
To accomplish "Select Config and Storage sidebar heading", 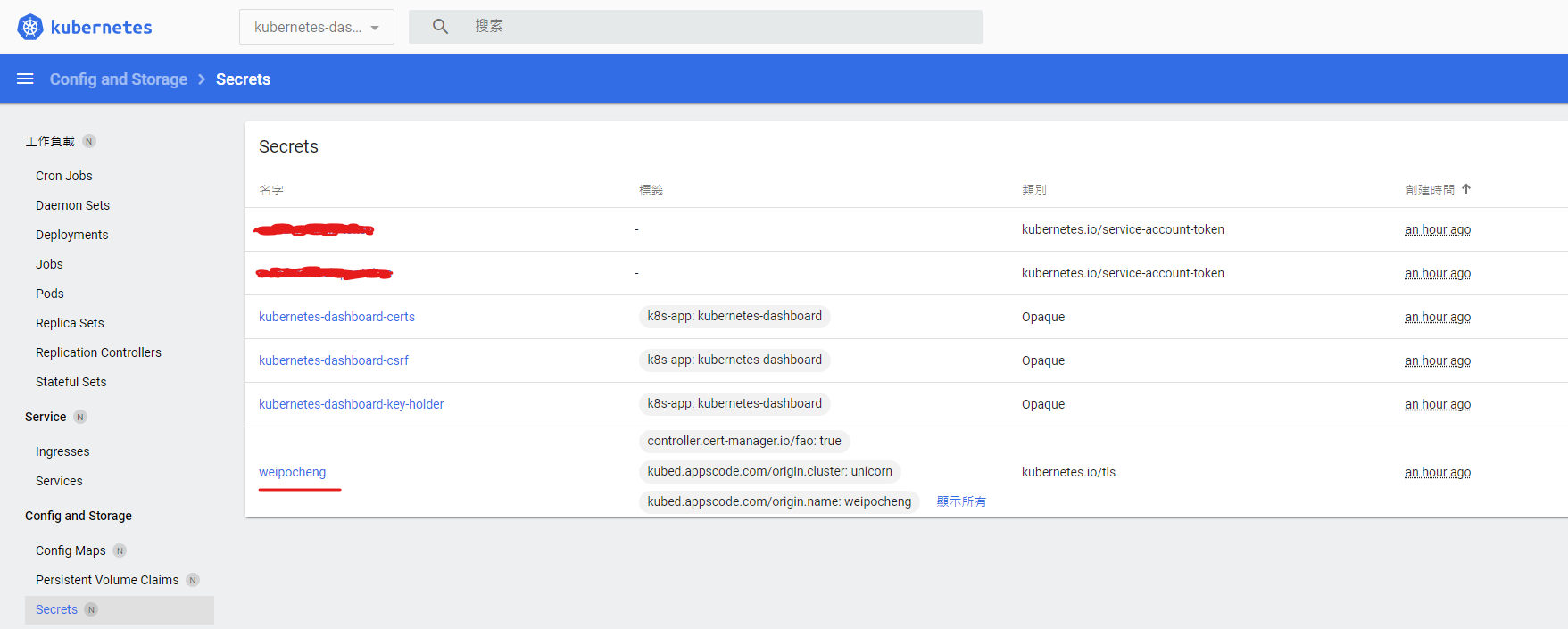I will tap(79, 516).
